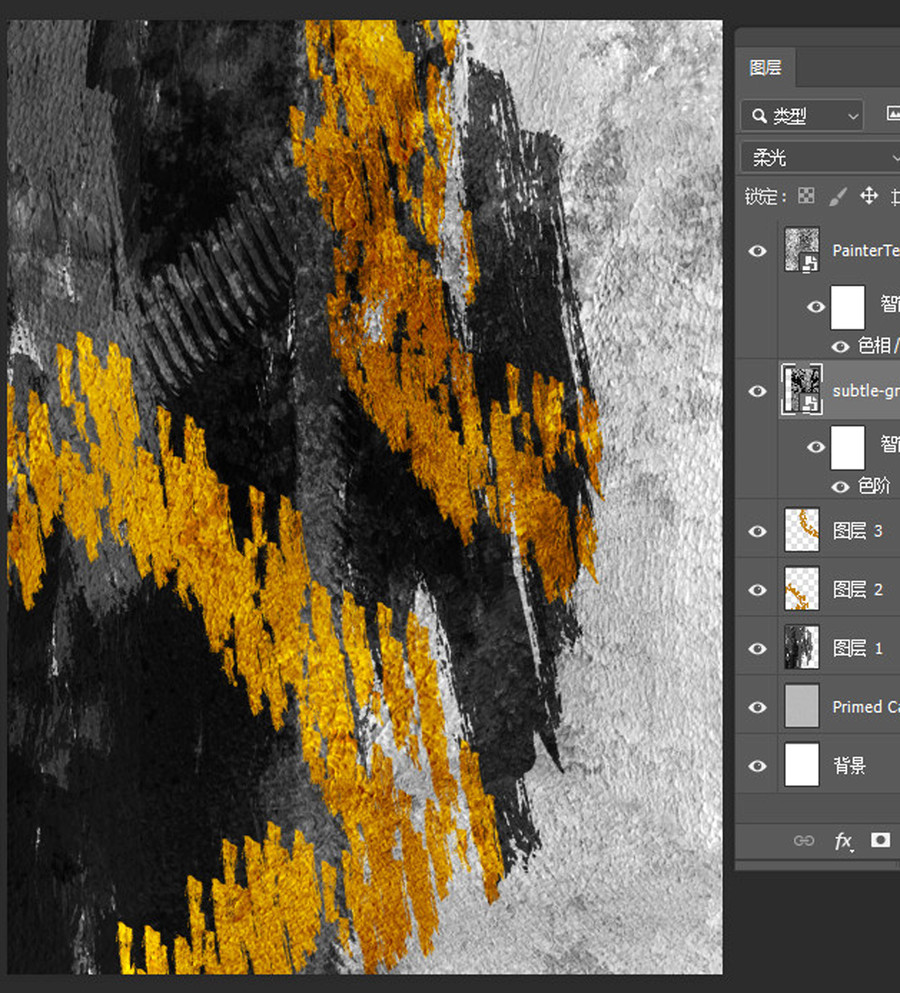Select the 图层 1 thumbnail

802,647
